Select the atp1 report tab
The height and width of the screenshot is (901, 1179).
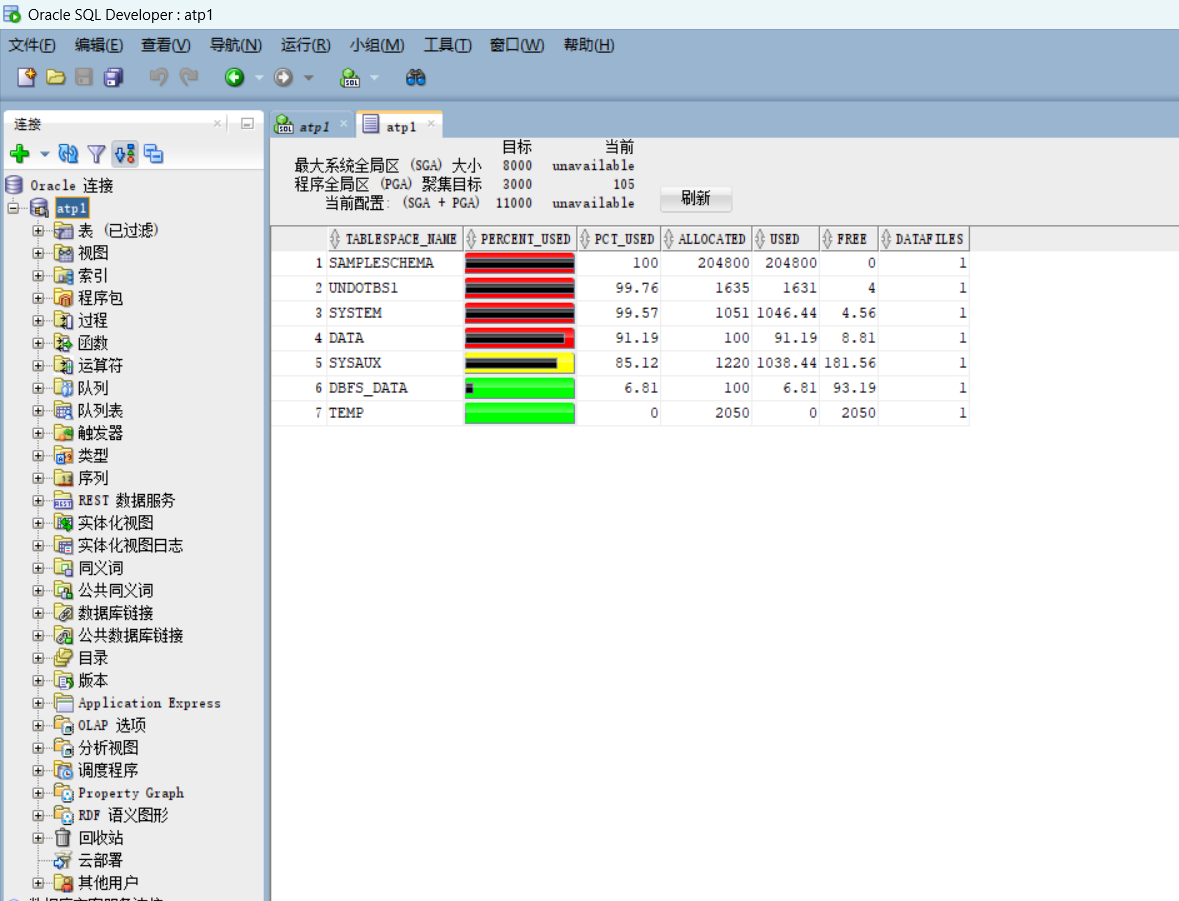click(x=401, y=127)
